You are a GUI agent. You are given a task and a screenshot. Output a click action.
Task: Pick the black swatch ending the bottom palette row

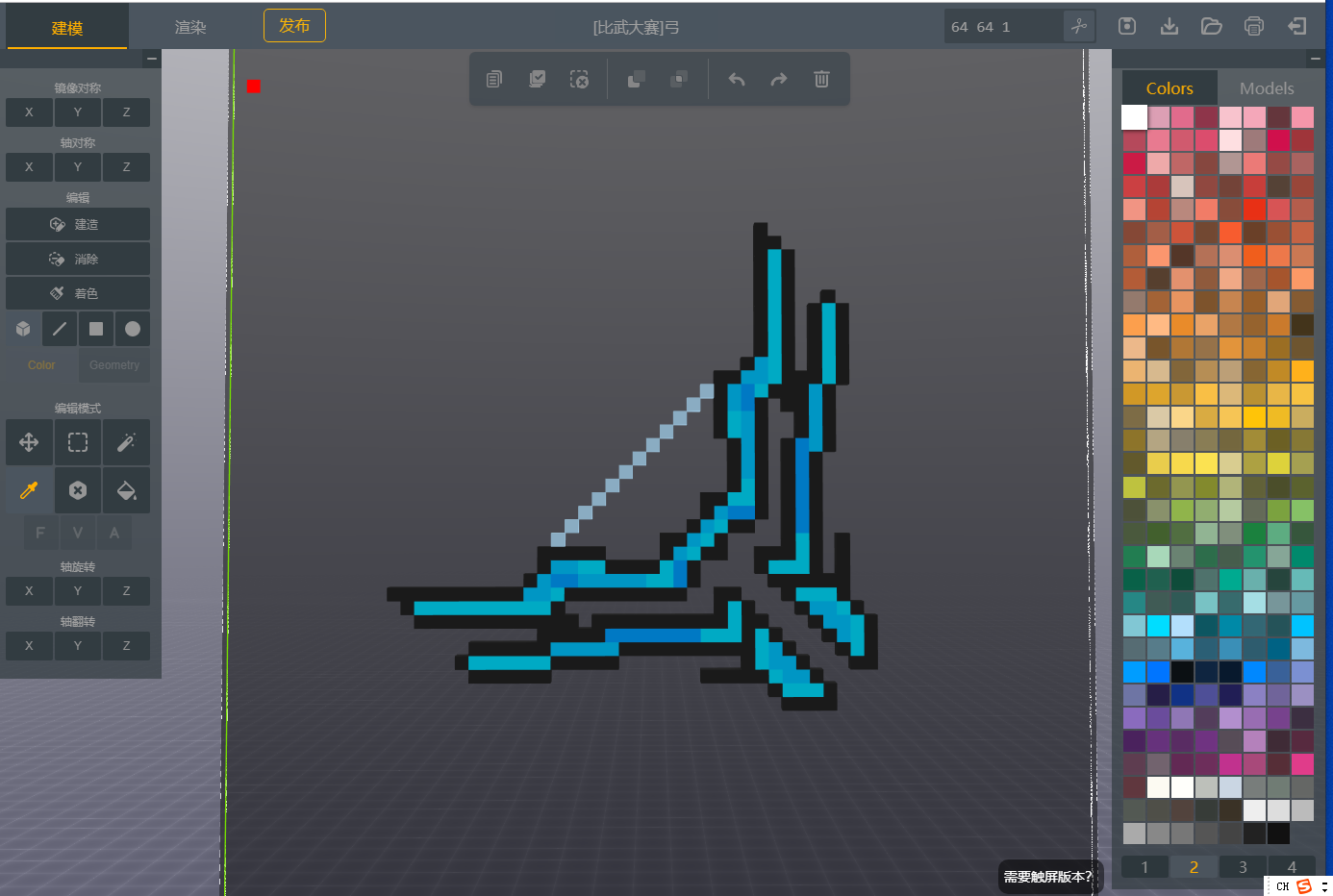coord(1278,834)
